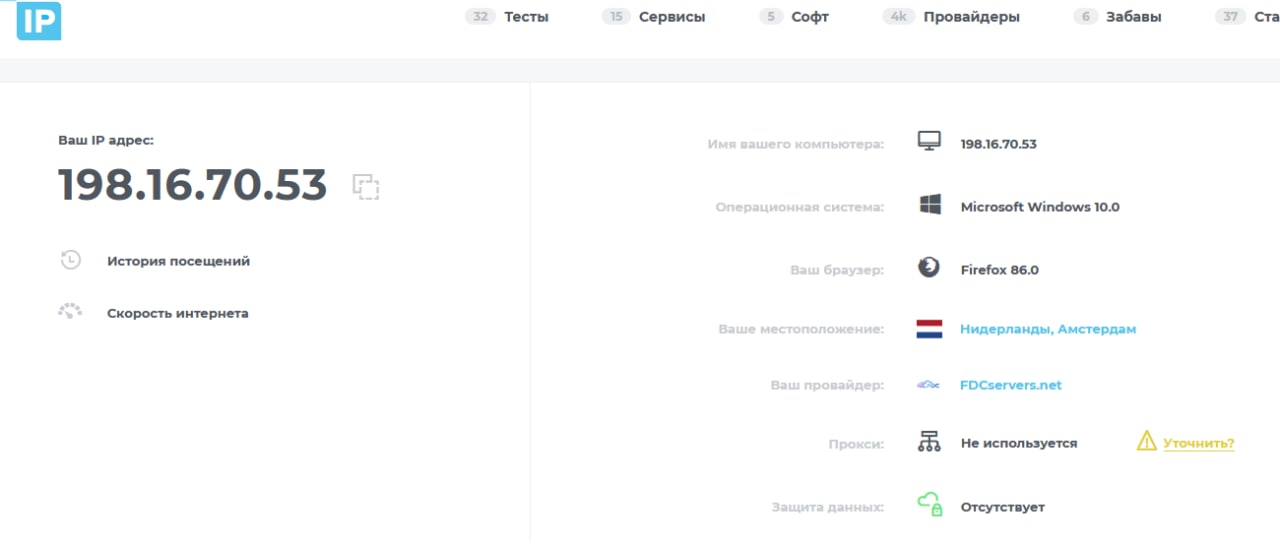
Task: Click the computer monitor icon
Action: [929, 142]
